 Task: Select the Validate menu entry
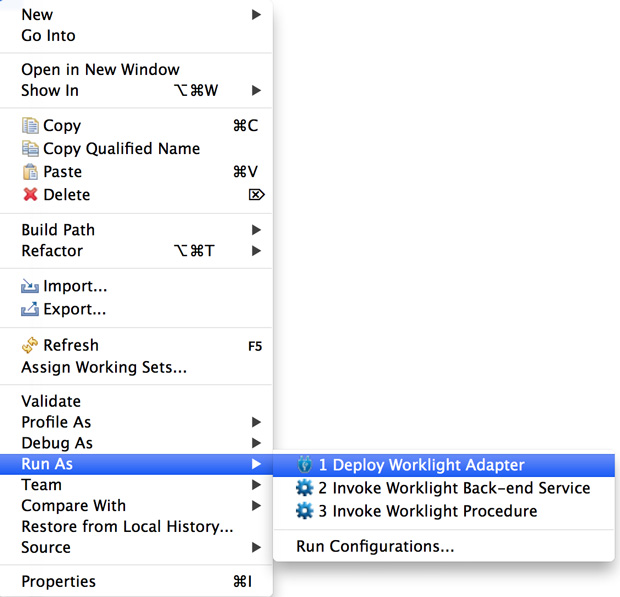[136, 401]
